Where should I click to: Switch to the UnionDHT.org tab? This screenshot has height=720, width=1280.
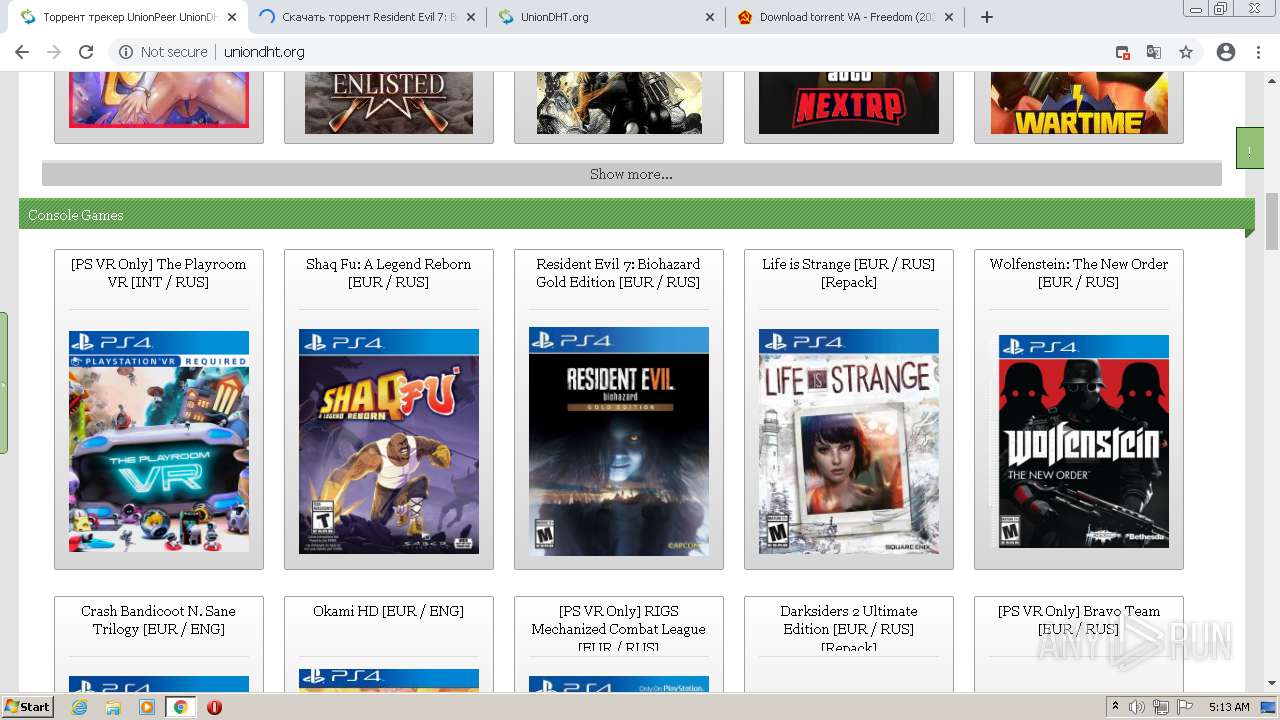605,17
